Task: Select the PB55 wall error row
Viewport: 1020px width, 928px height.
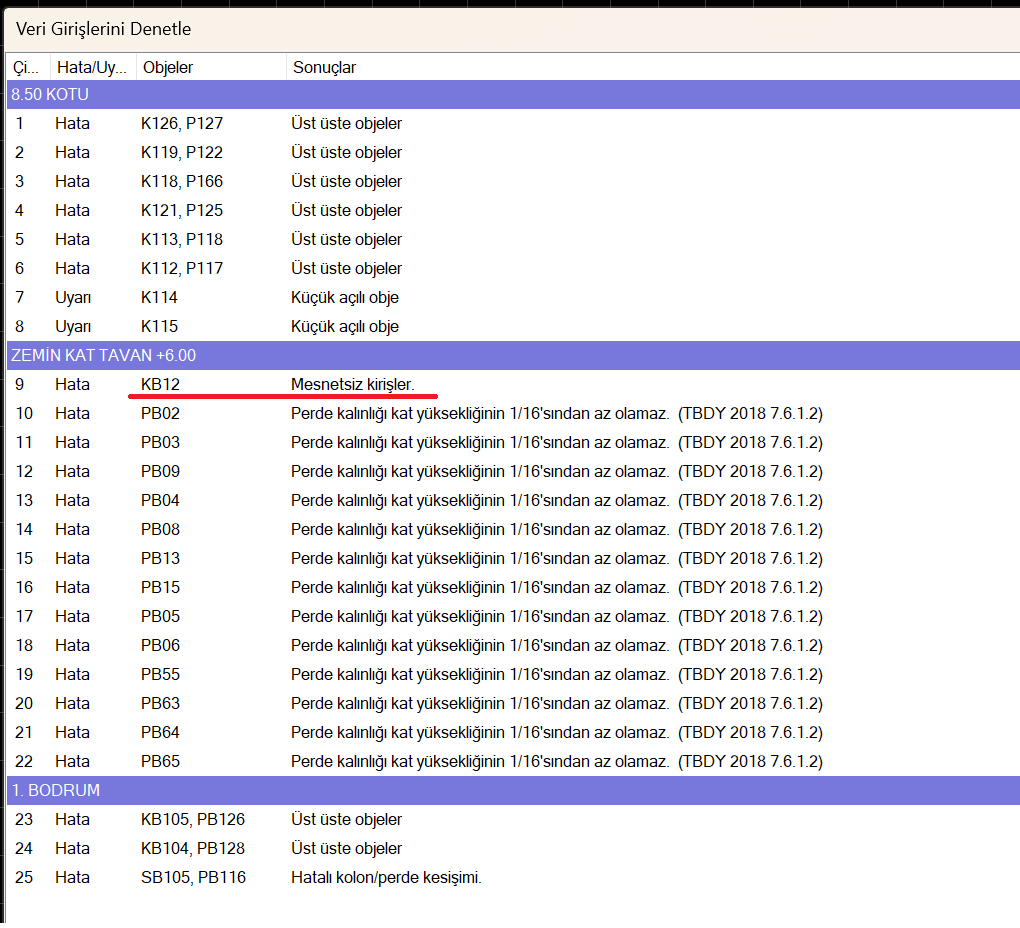Action: click(x=160, y=674)
